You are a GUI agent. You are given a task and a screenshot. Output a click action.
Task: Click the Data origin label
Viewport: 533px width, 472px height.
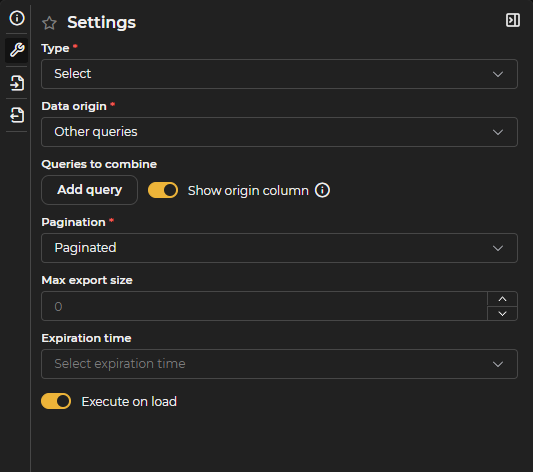(74, 106)
